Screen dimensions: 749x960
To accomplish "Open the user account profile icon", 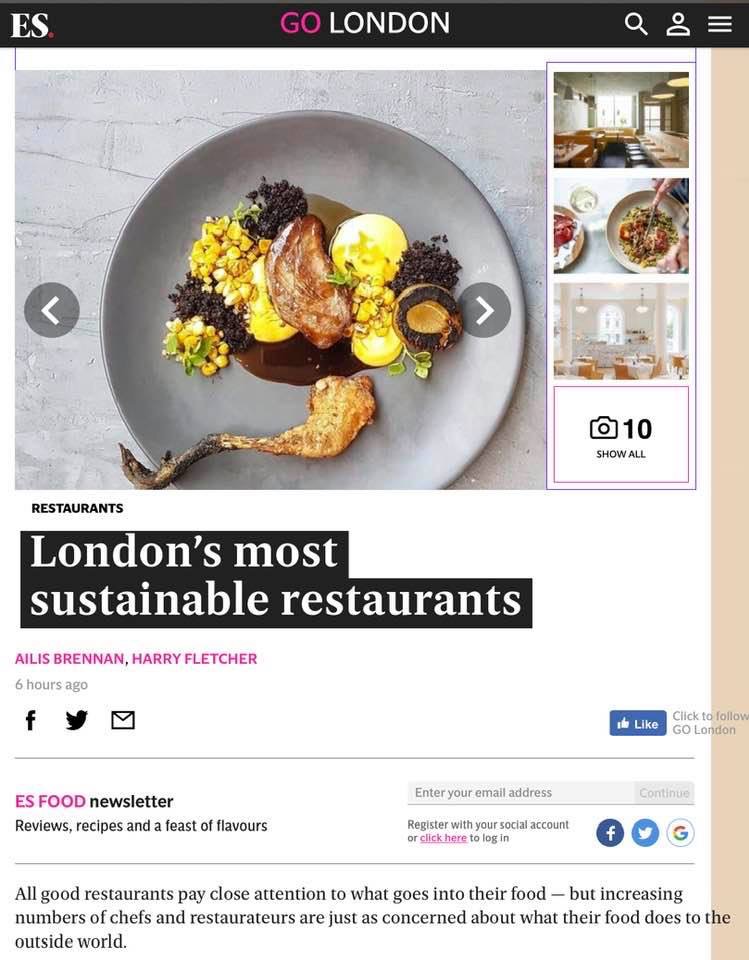I will (678, 24).
